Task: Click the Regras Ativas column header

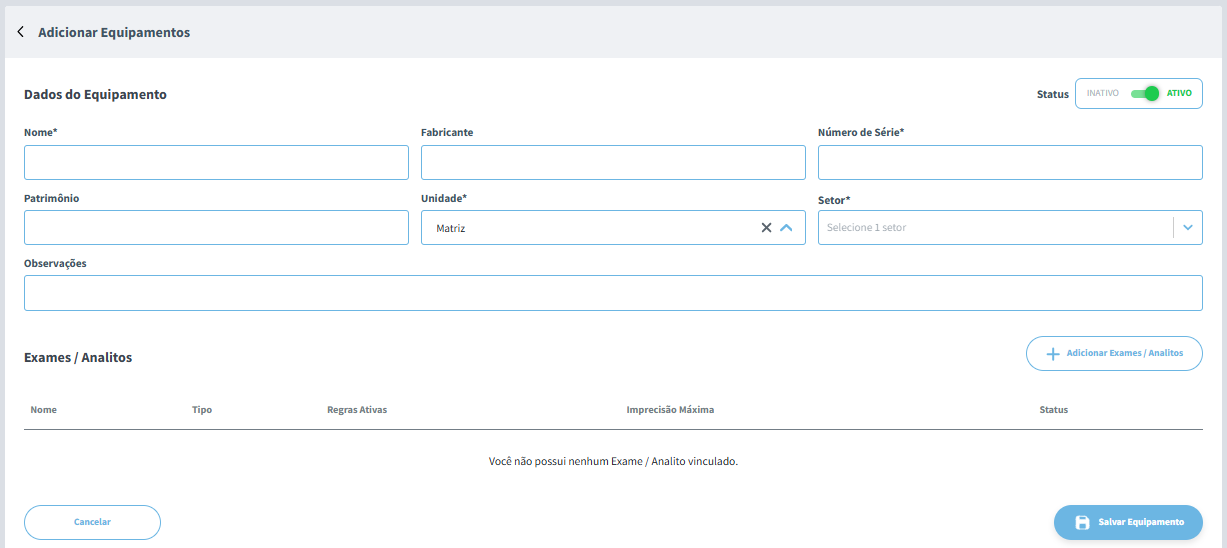Action: point(357,410)
